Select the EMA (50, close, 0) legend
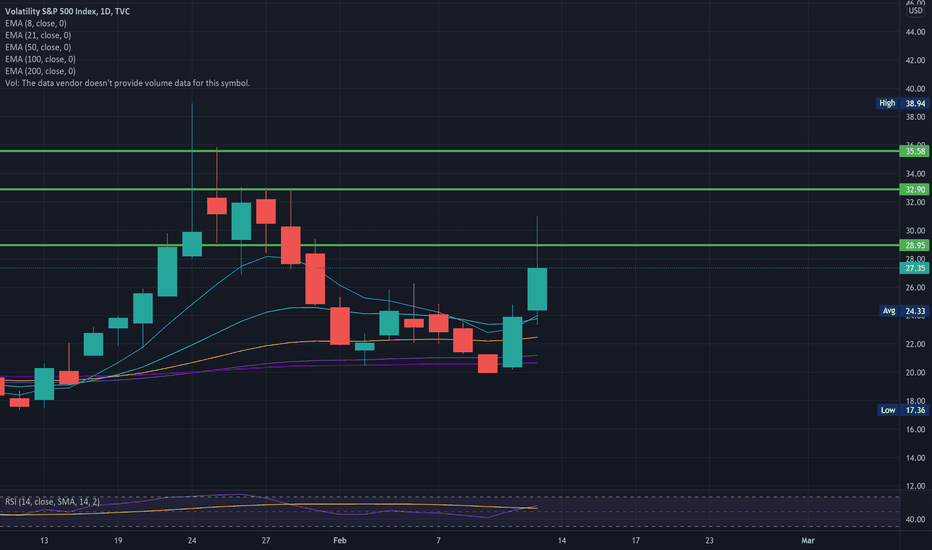Viewport: 932px width, 550px height. click(x=38, y=47)
